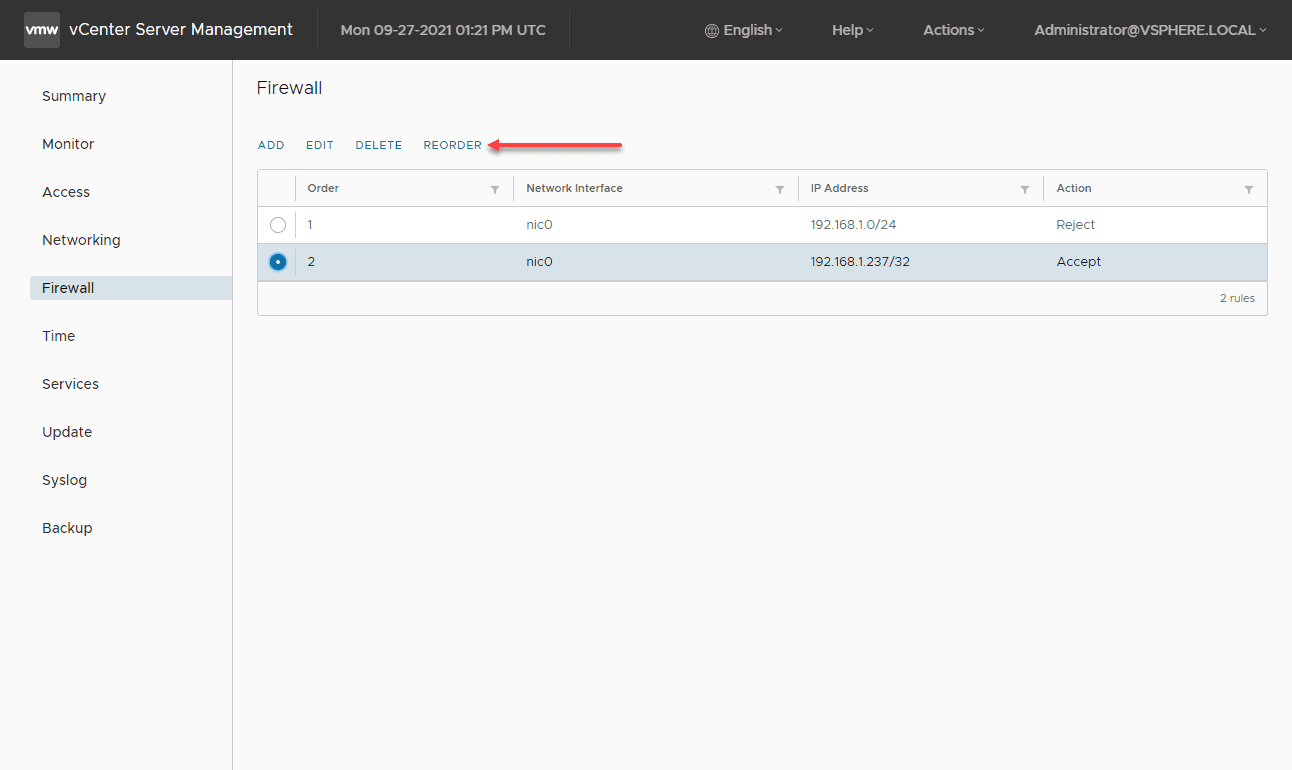Open the Update section
This screenshot has height=770, width=1292.
click(67, 432)
